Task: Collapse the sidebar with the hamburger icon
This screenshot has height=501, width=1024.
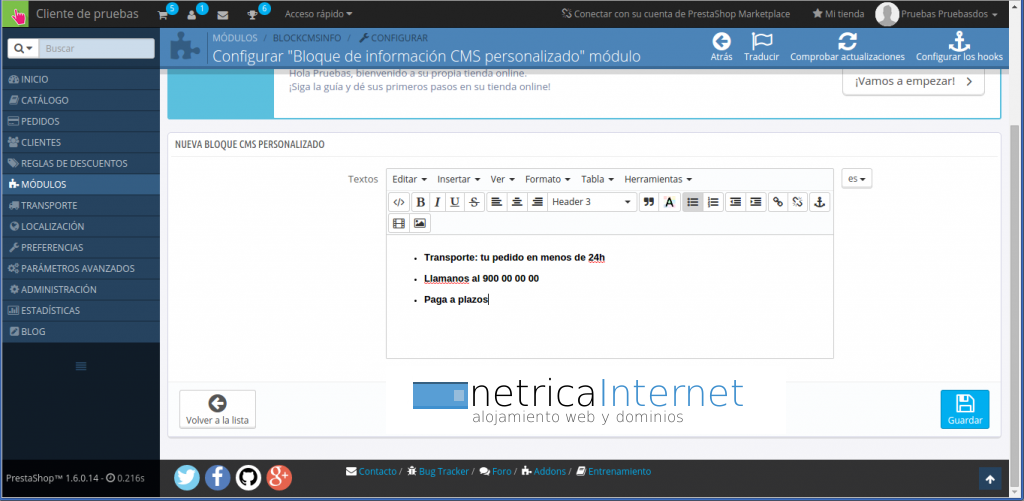Action: click(x=81, y=366)
